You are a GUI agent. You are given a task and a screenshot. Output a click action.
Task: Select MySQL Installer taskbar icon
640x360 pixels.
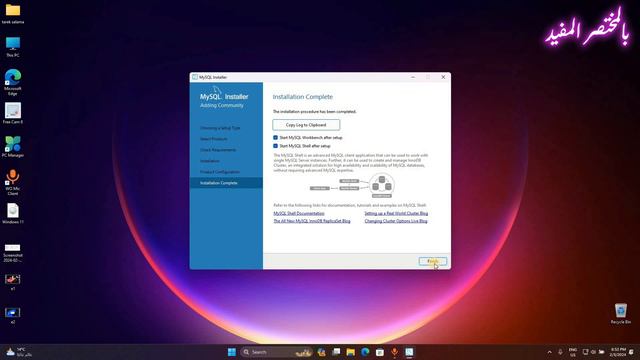409,352
